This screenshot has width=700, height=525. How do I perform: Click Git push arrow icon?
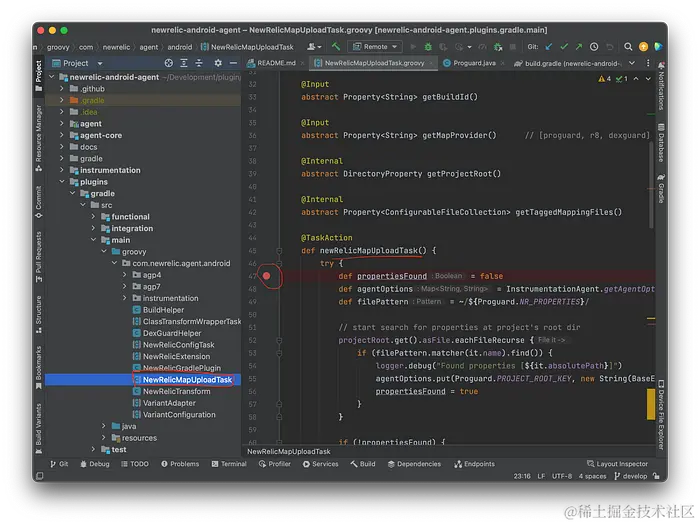click(x=579, y=46)
